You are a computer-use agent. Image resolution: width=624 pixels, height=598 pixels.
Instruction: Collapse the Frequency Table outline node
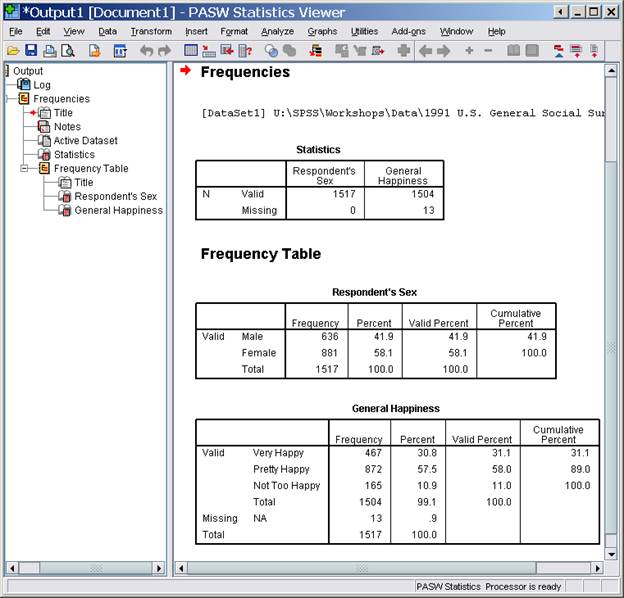pos(25,169)
